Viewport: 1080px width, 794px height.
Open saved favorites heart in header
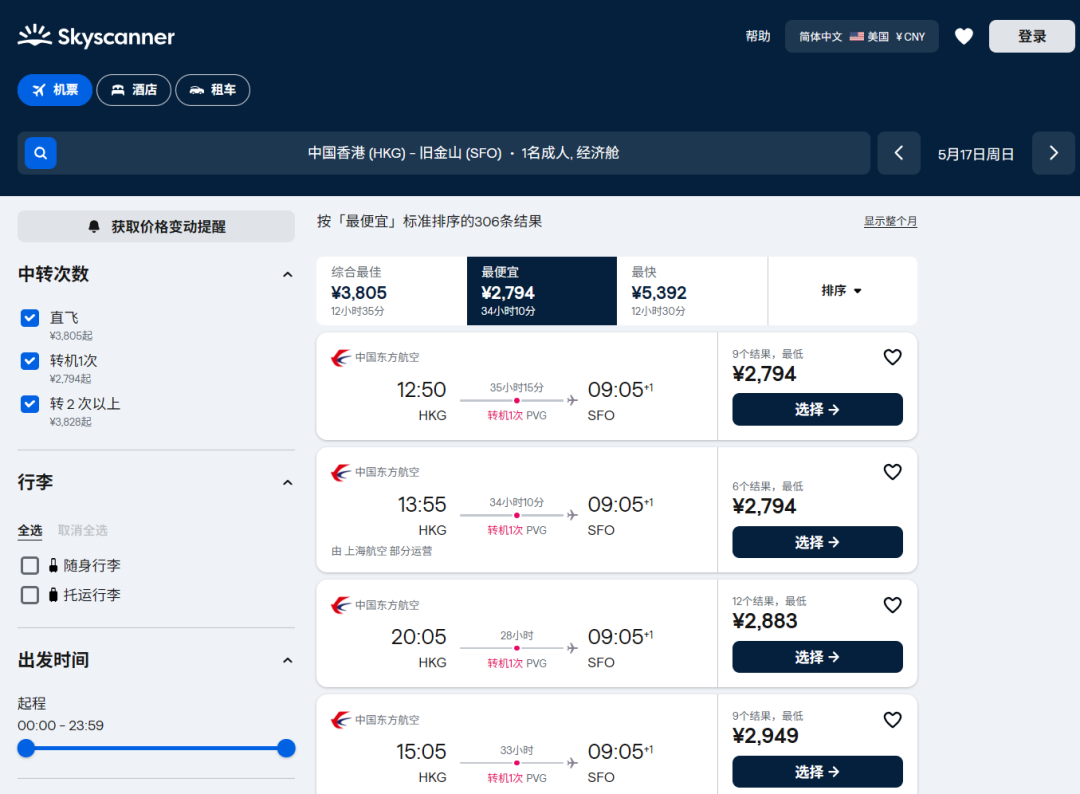point(963,37)
